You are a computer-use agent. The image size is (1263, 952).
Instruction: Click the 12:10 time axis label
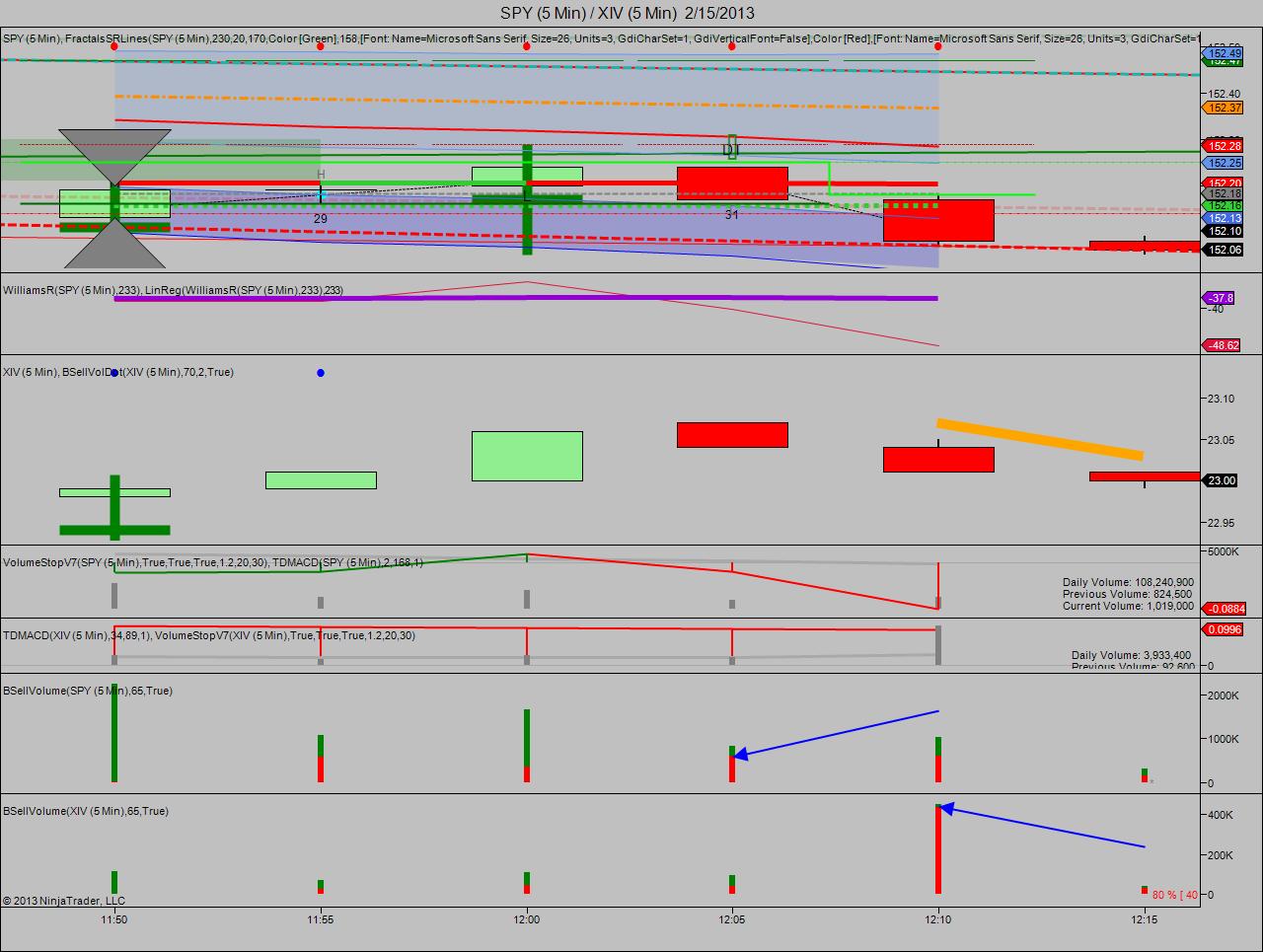938,919
